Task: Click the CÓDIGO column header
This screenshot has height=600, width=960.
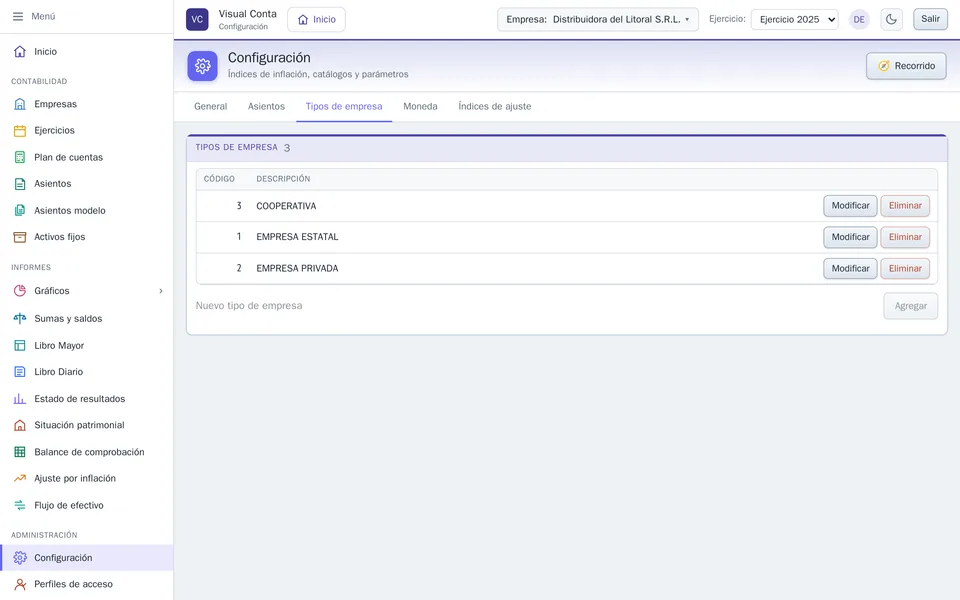Action: [219, 179]
